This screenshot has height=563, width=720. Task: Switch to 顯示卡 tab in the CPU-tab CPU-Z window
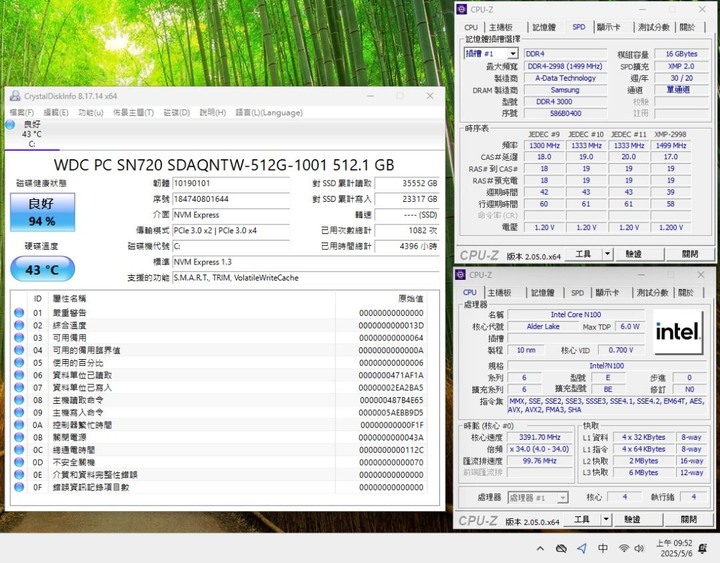[607, 293]
